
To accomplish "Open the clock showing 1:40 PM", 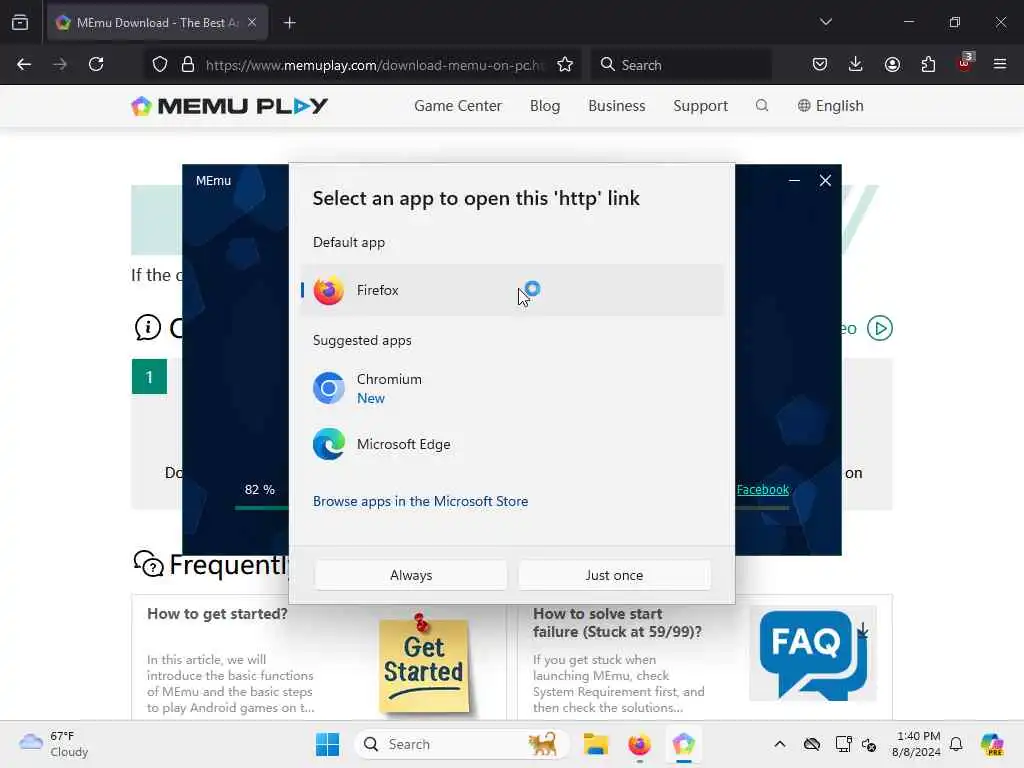I will click(918, 744).
